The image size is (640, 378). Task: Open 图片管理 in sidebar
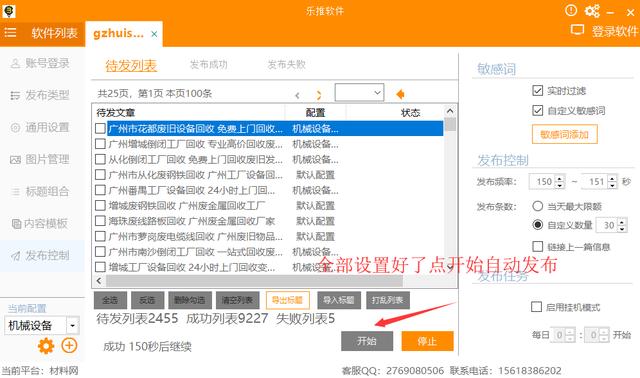[40, 159]
